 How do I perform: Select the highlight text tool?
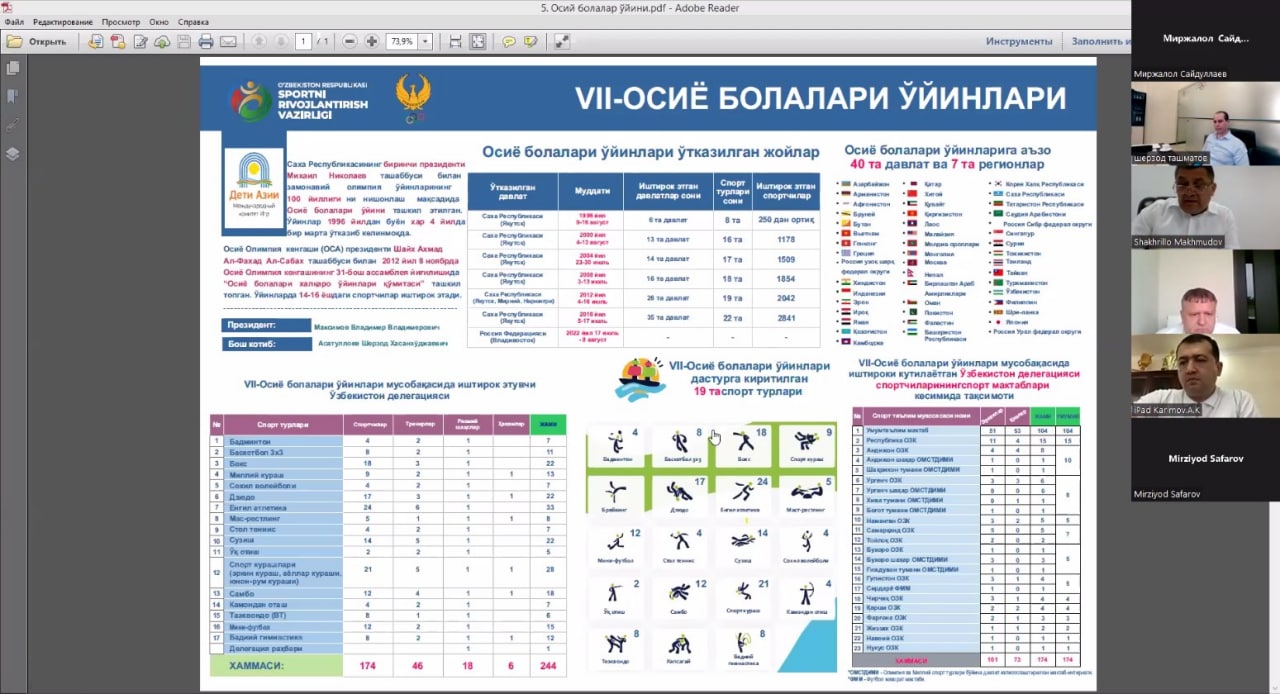[530, 42]
